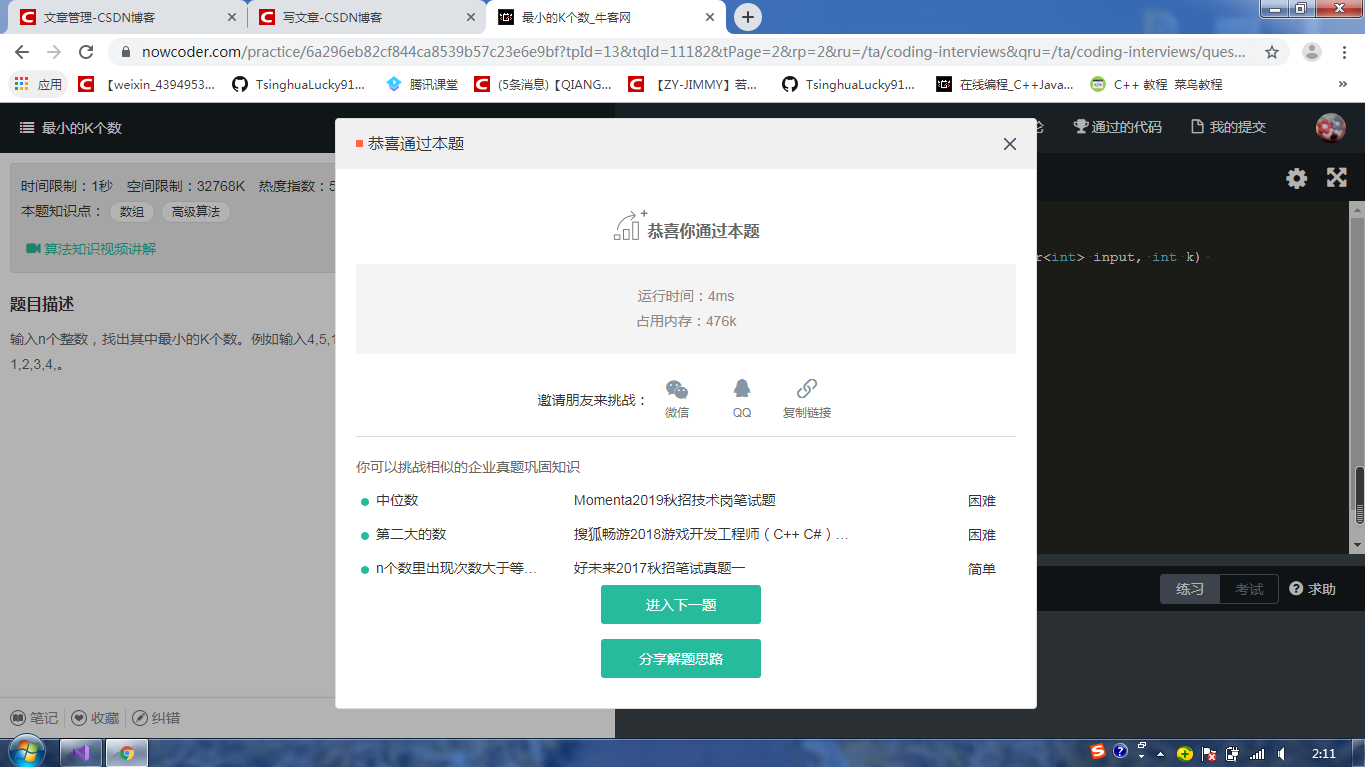Screen dimensions: 1365x767
Task: Share the result via QQ
Action: pos(741,392)
